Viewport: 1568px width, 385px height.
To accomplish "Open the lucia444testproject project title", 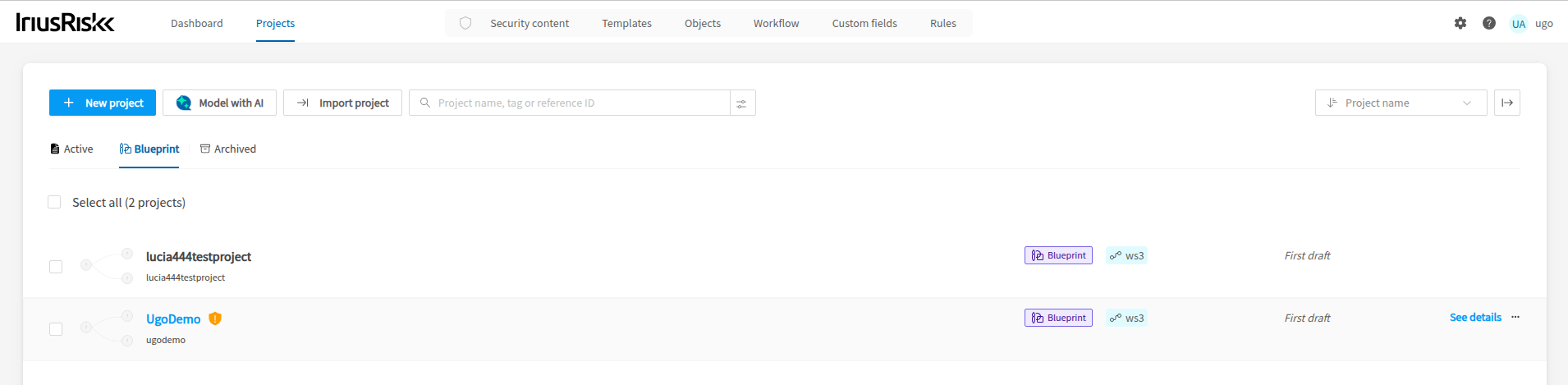I will tap(199, 256).
